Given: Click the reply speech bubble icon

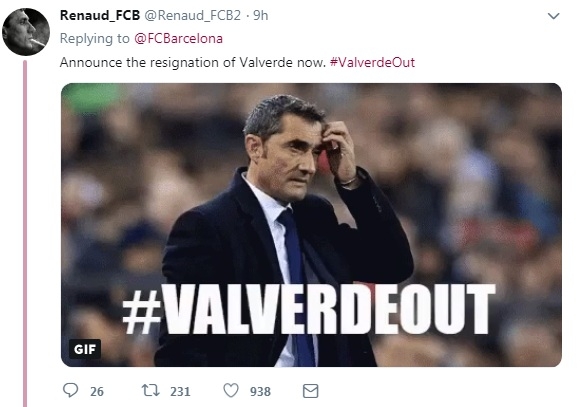Looking at the screenshot, I should click(x=71, y=391).
